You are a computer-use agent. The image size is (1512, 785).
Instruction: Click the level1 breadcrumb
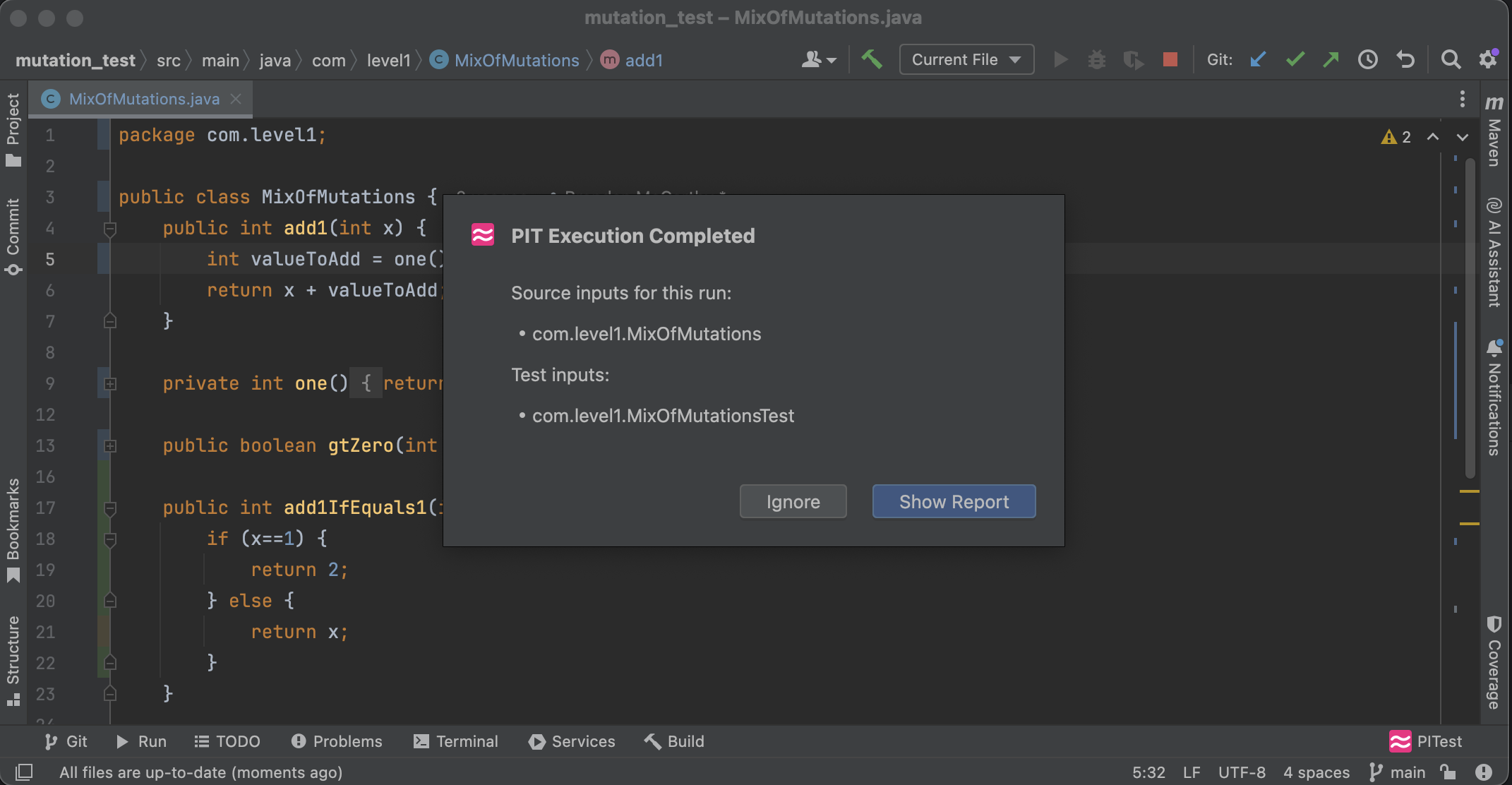click(388, 61)
